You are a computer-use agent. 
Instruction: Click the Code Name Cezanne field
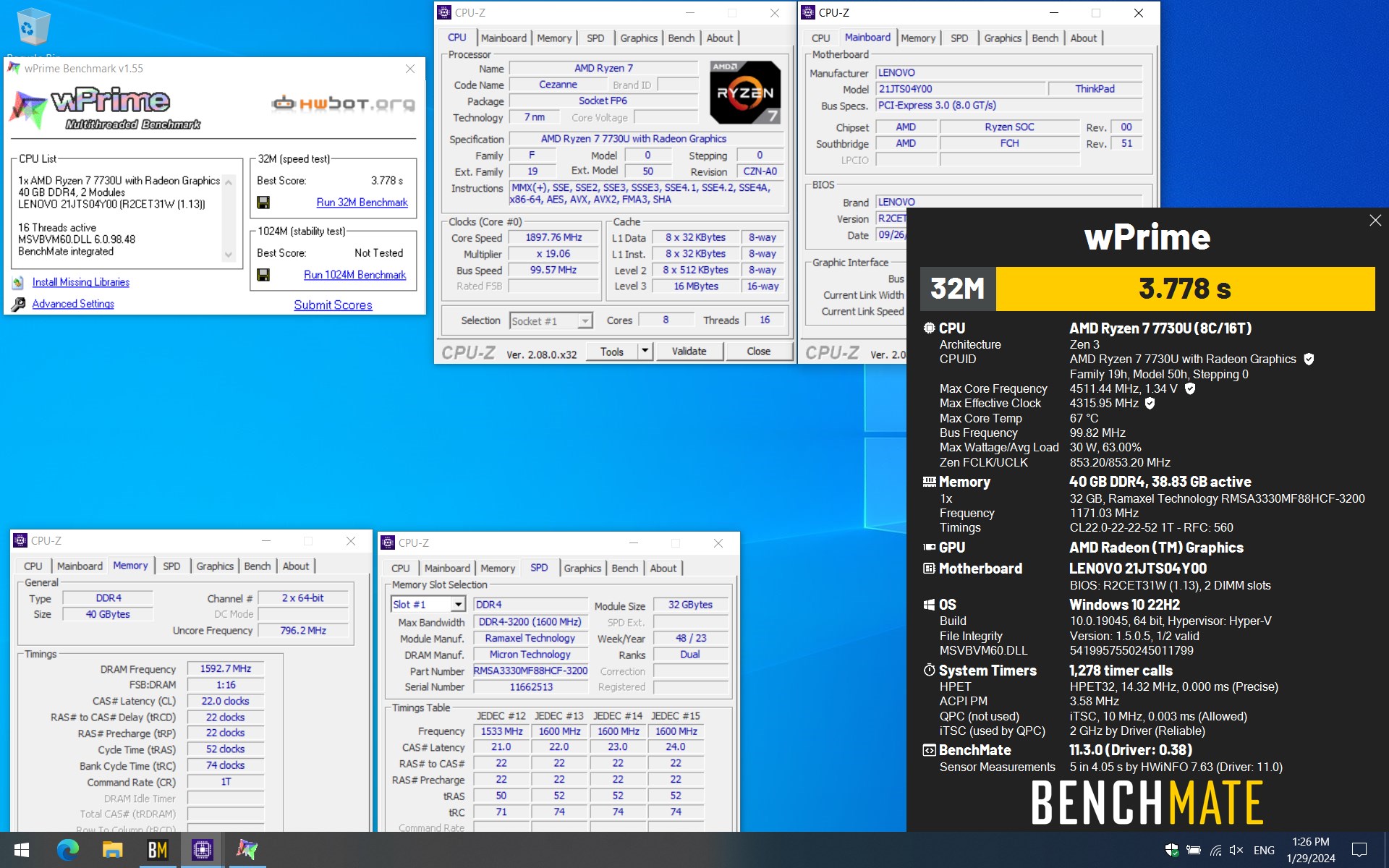(x=558, y=85)
